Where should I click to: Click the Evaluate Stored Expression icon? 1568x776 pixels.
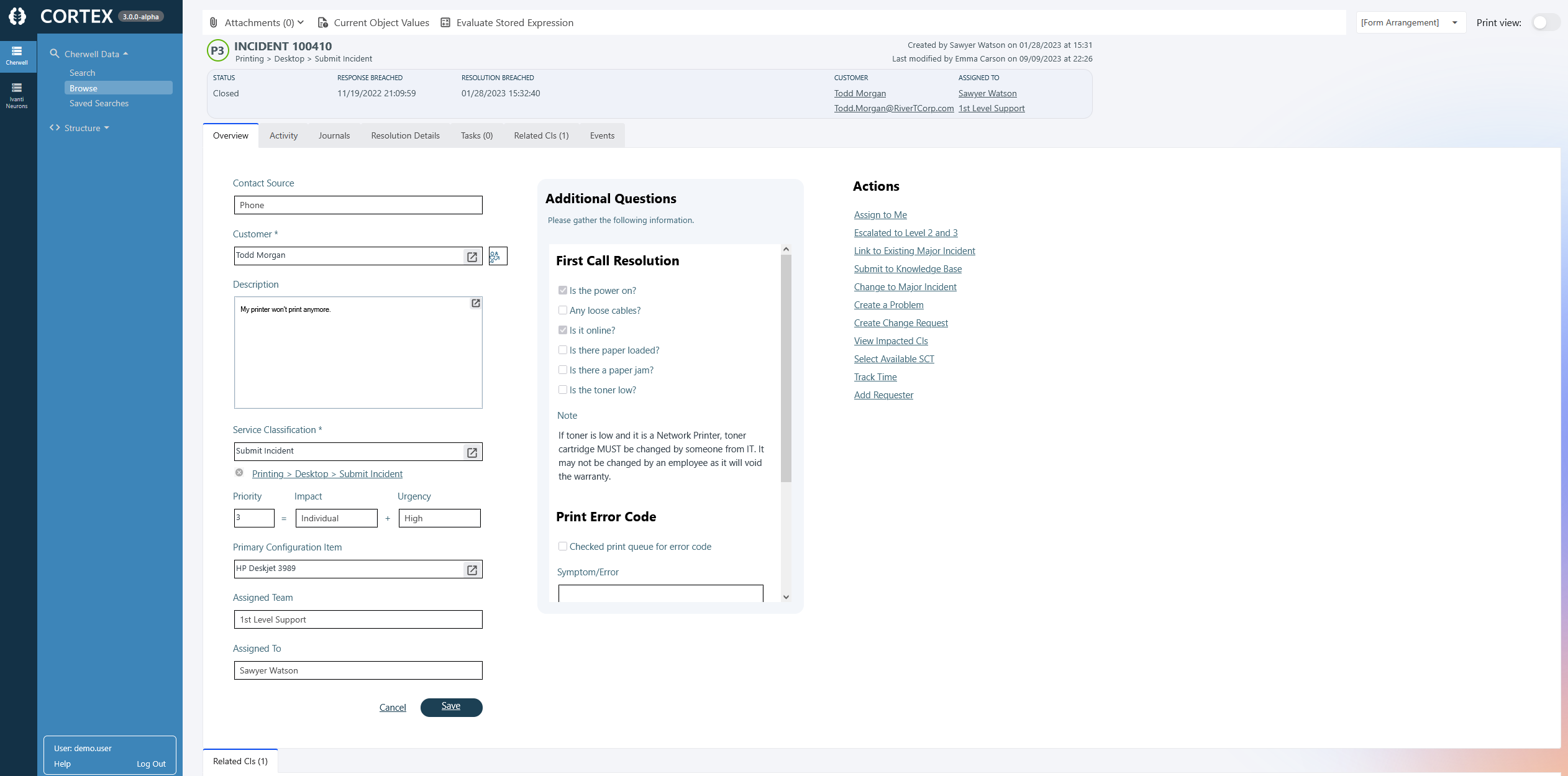pyautogui.click(x=445, y=23)
